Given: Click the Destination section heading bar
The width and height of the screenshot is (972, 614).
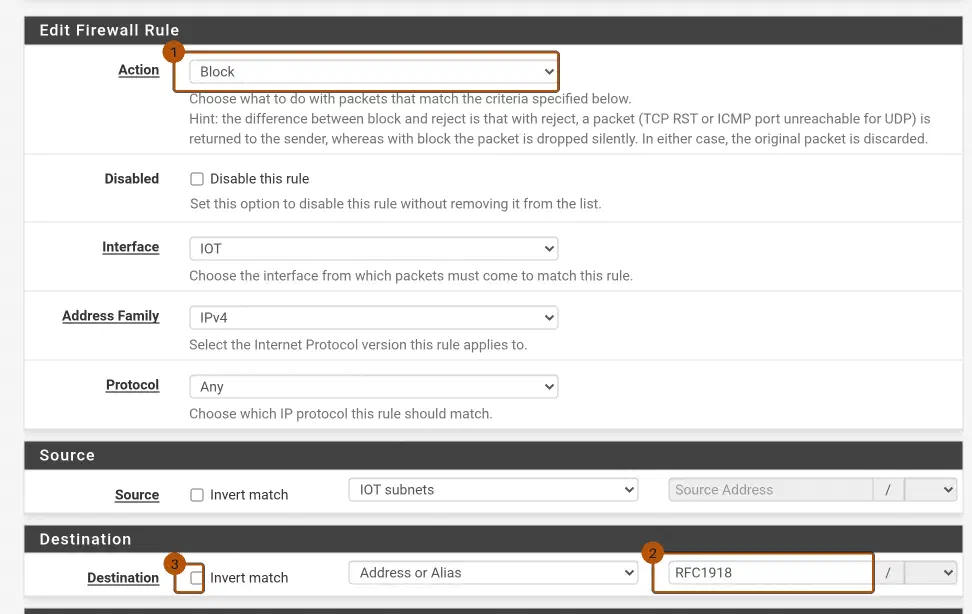Looking at the screenshot, I should (x=493, y=539).
